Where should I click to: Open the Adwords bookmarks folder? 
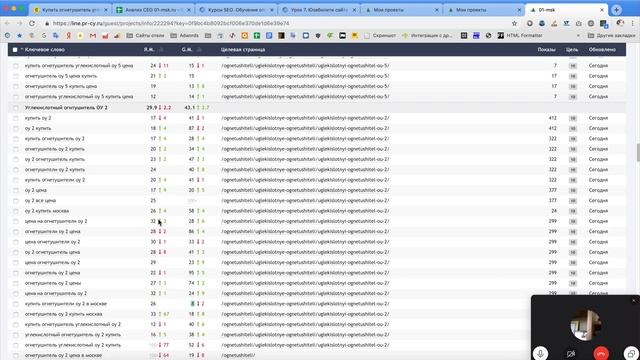tap(184, 36)
